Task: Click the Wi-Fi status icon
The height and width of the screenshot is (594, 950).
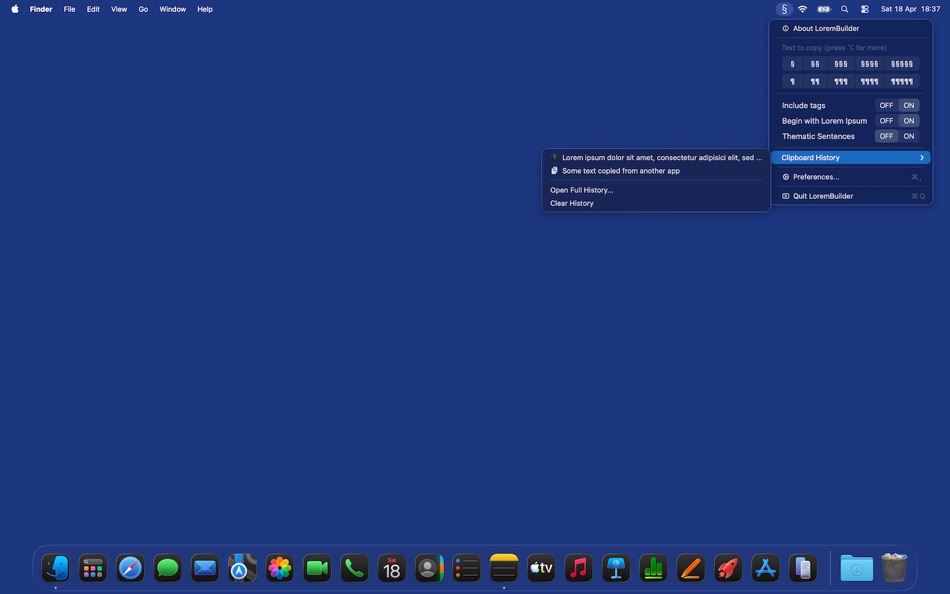Action: click(x=802, y=9)
